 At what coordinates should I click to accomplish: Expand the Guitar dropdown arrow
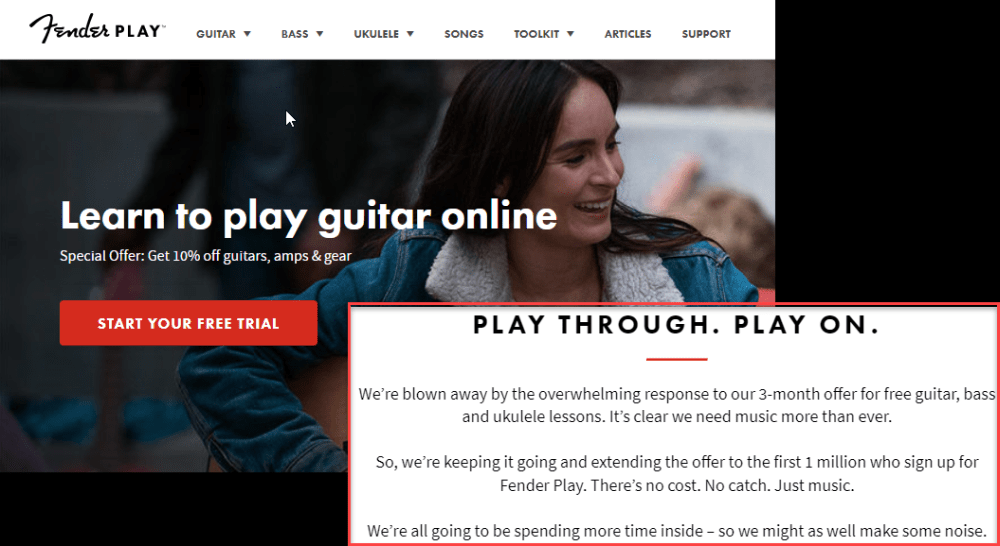[247, 34]
